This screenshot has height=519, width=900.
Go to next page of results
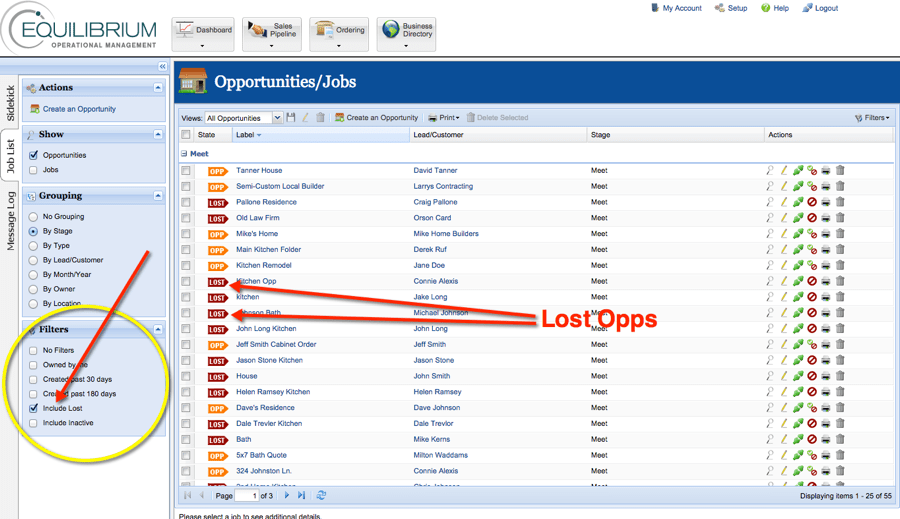coord(286,495)
